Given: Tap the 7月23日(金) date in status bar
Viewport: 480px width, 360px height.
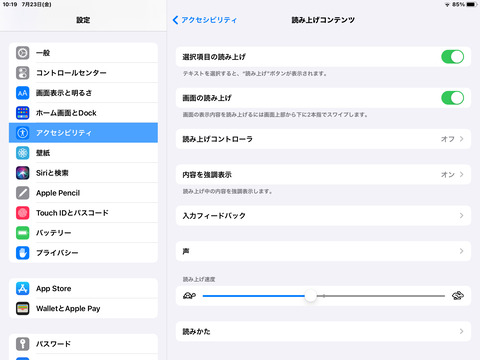Looking at the screenshot, I should [37, 4].
